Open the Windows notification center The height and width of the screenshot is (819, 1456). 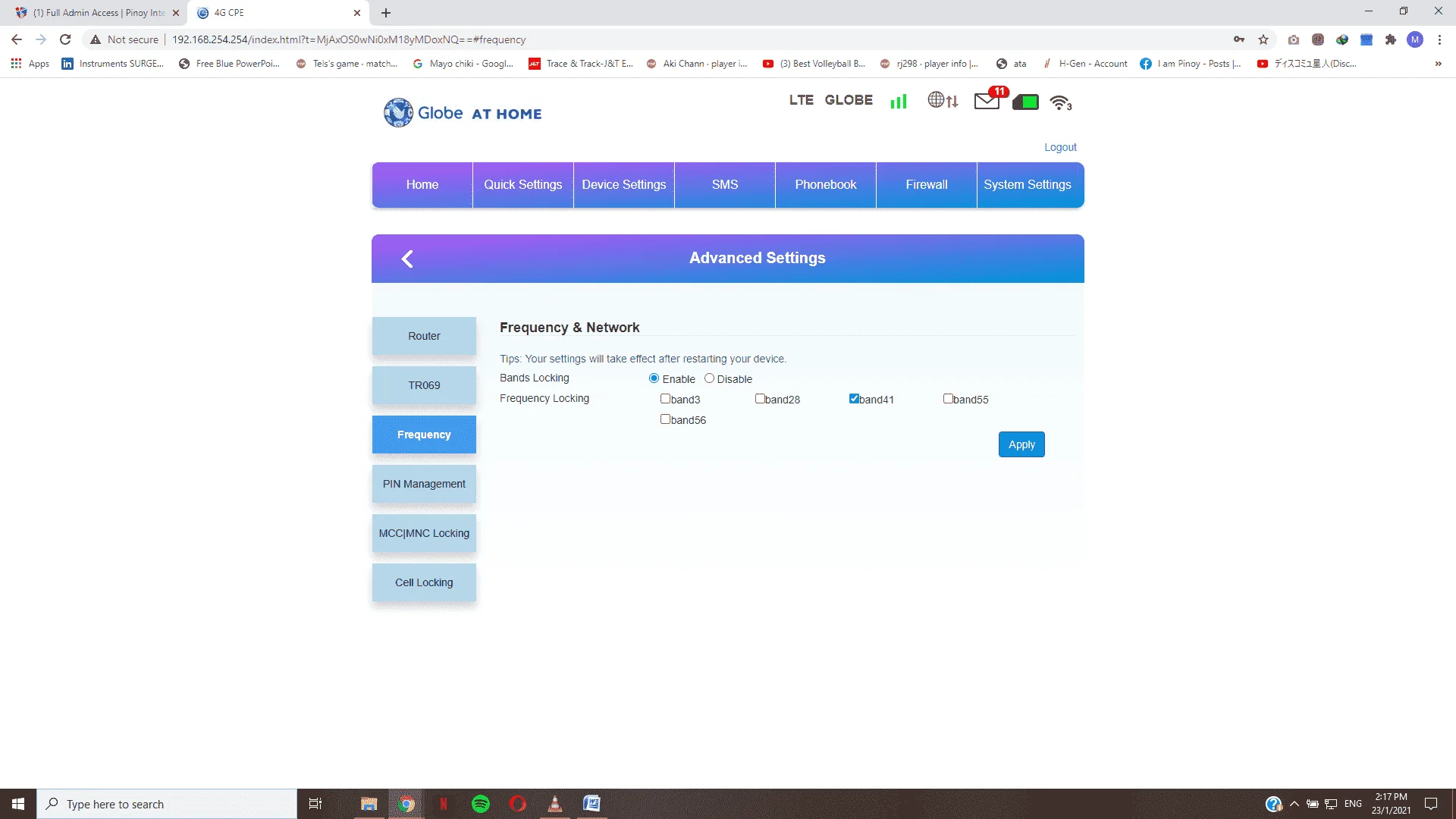tap(1431, 804)
